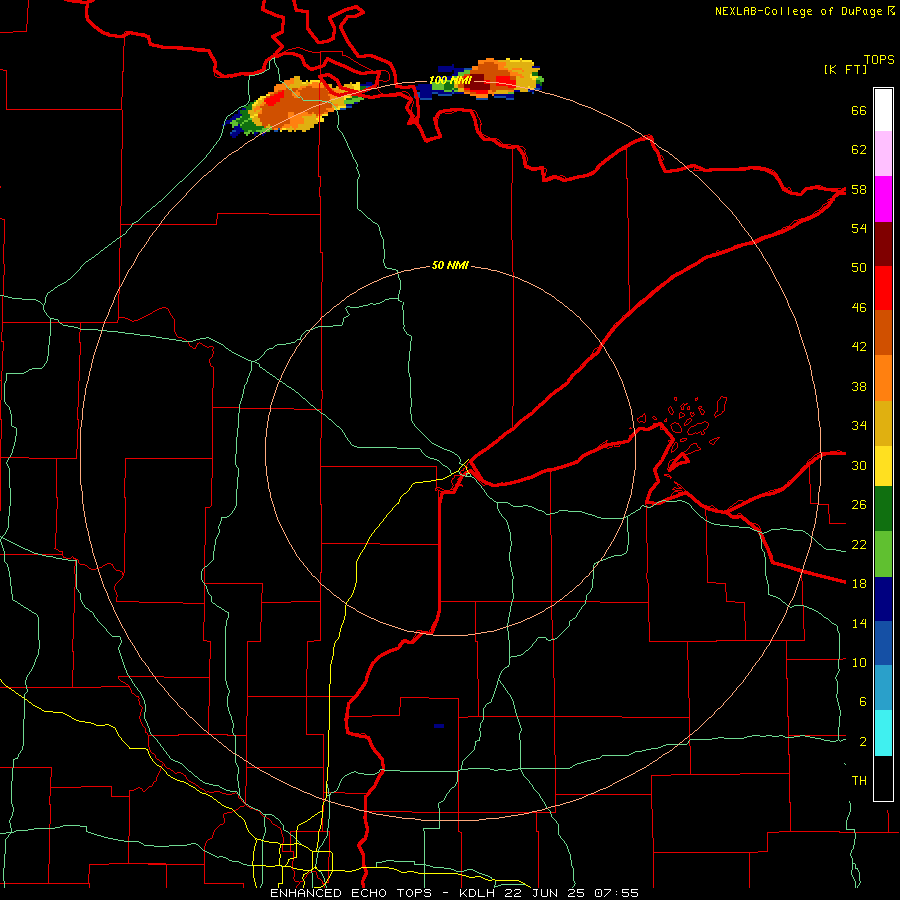This screenshot has width=900, height=900.
Task: Pick the dark red legend swatch
Action: click(883, 243)
